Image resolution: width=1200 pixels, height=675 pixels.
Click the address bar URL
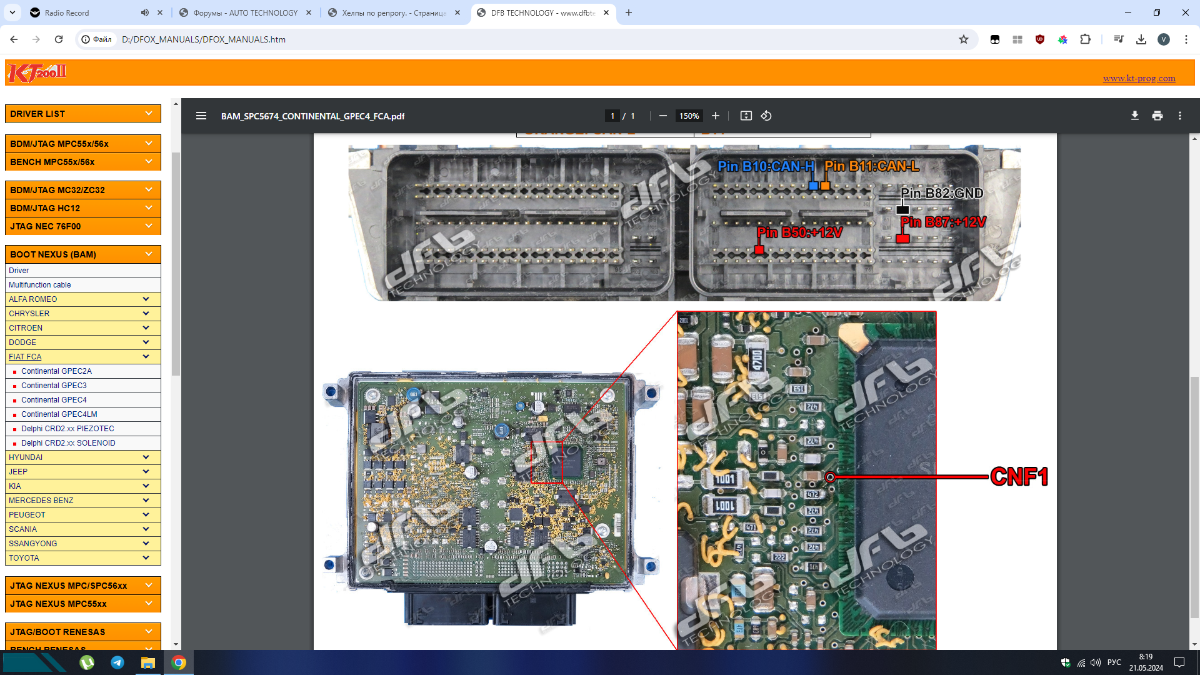[x=202, y=39]
